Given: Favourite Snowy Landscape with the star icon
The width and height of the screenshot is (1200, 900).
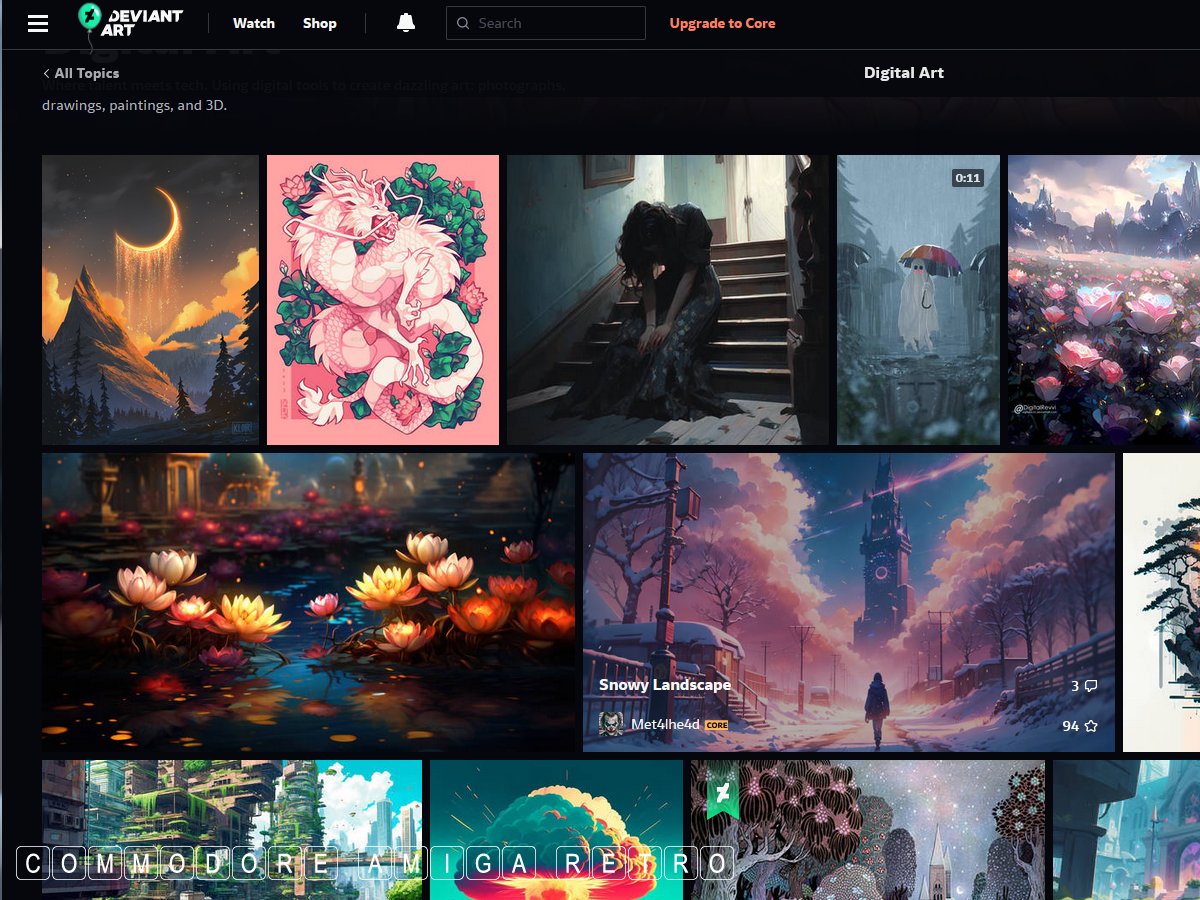Looking at the screenshot, I should click(x=1091, y=726).
